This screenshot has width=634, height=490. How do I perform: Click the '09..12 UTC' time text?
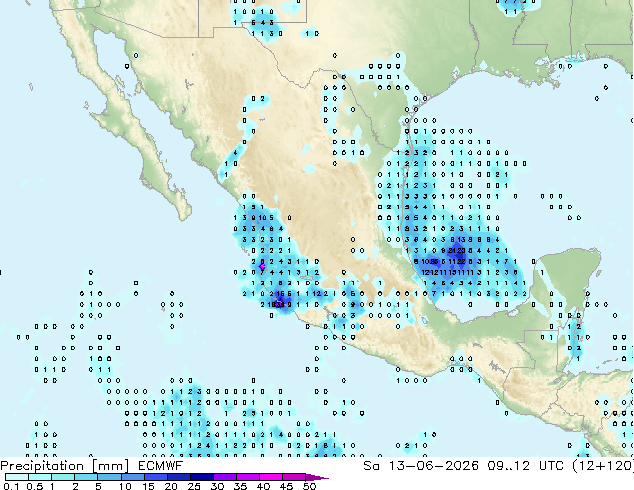pyautogui.click(x=525, y=465)
